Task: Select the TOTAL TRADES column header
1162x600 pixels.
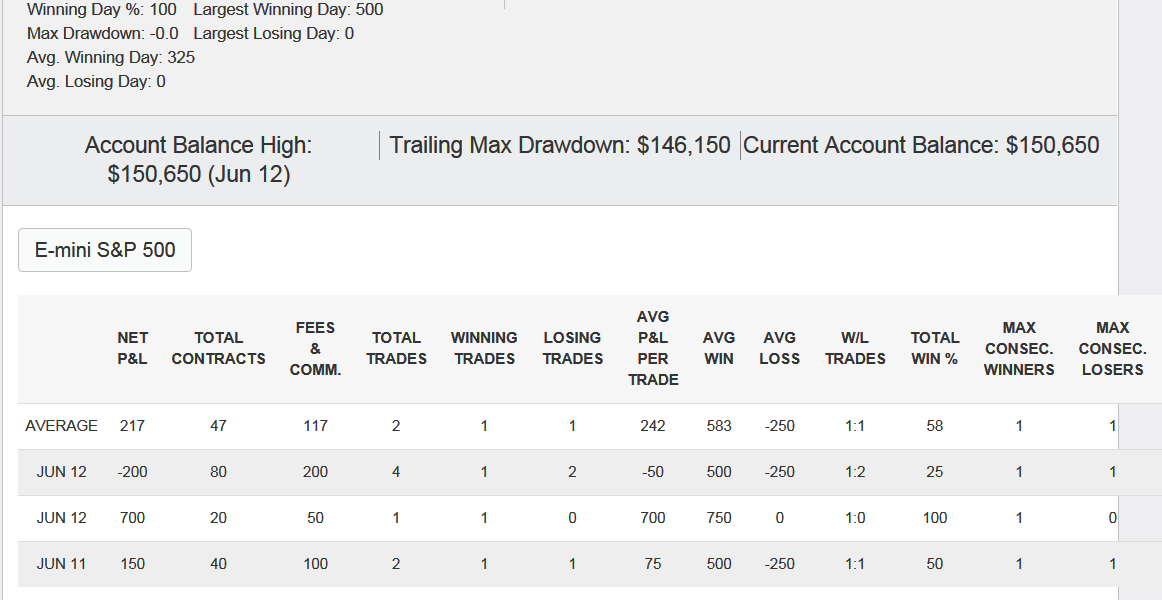Action: pos(396,348)
